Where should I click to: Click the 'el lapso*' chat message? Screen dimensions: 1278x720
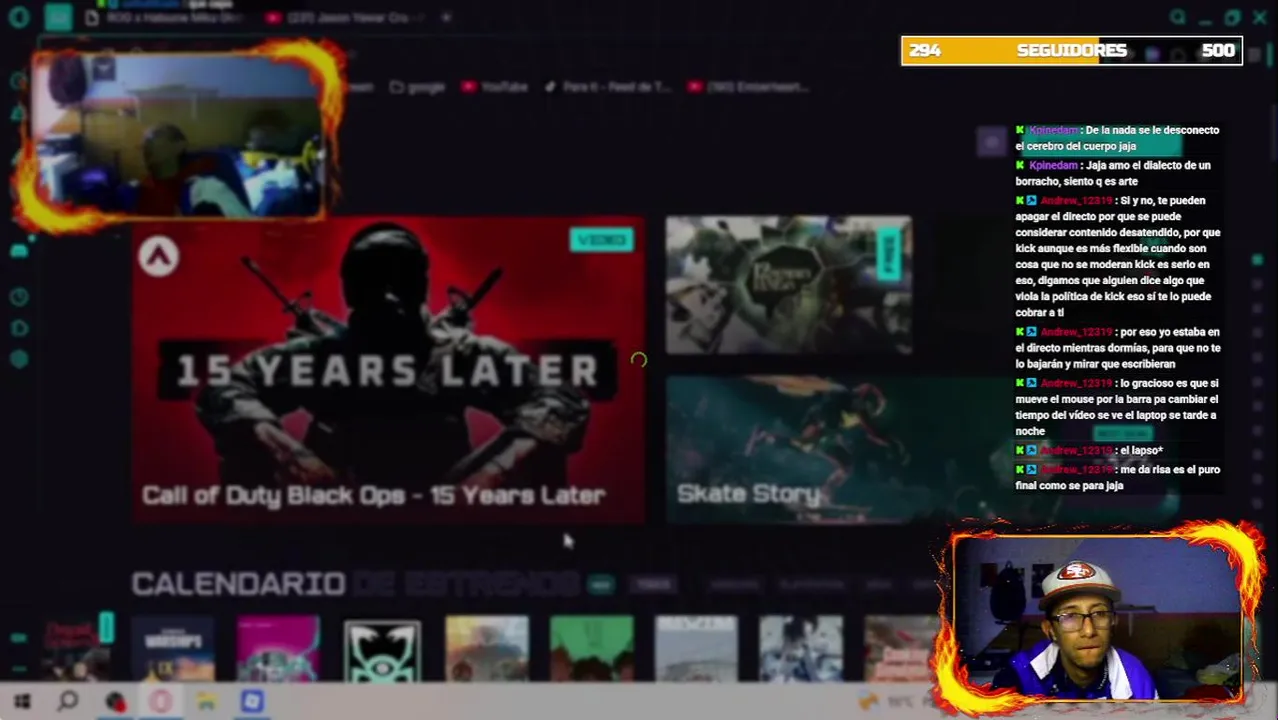tap(1089, 451)
